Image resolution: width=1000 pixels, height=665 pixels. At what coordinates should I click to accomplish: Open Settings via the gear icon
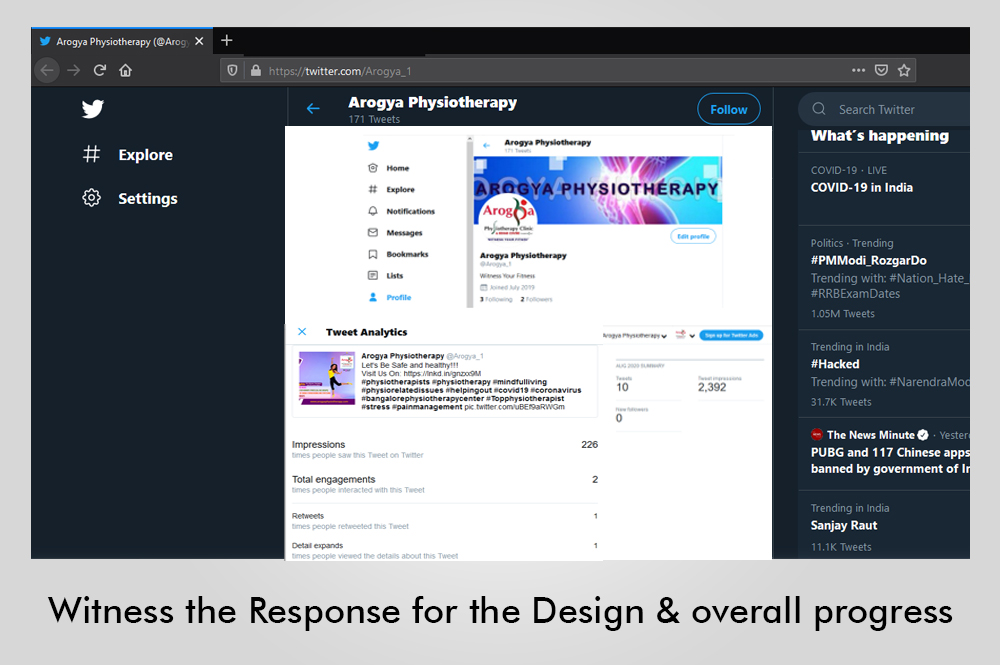pos(92,198)
